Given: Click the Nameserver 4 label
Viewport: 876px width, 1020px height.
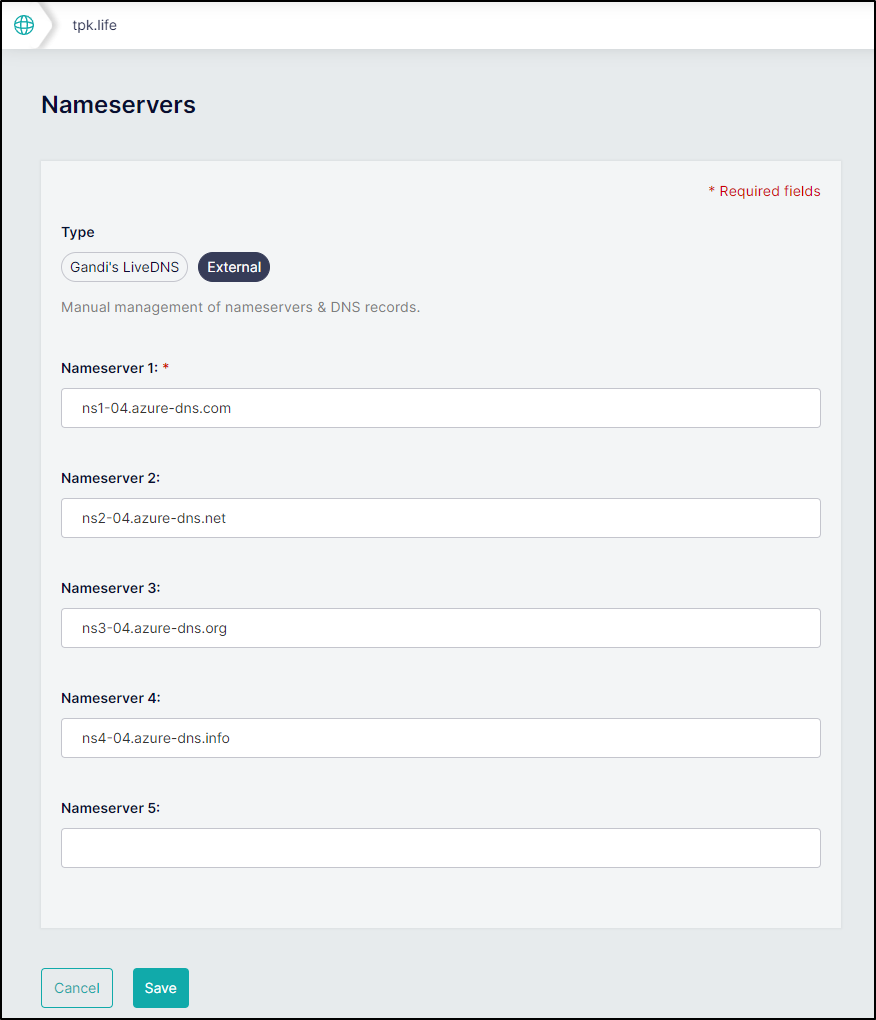Looking at the screenshot, I should (111, 698).
